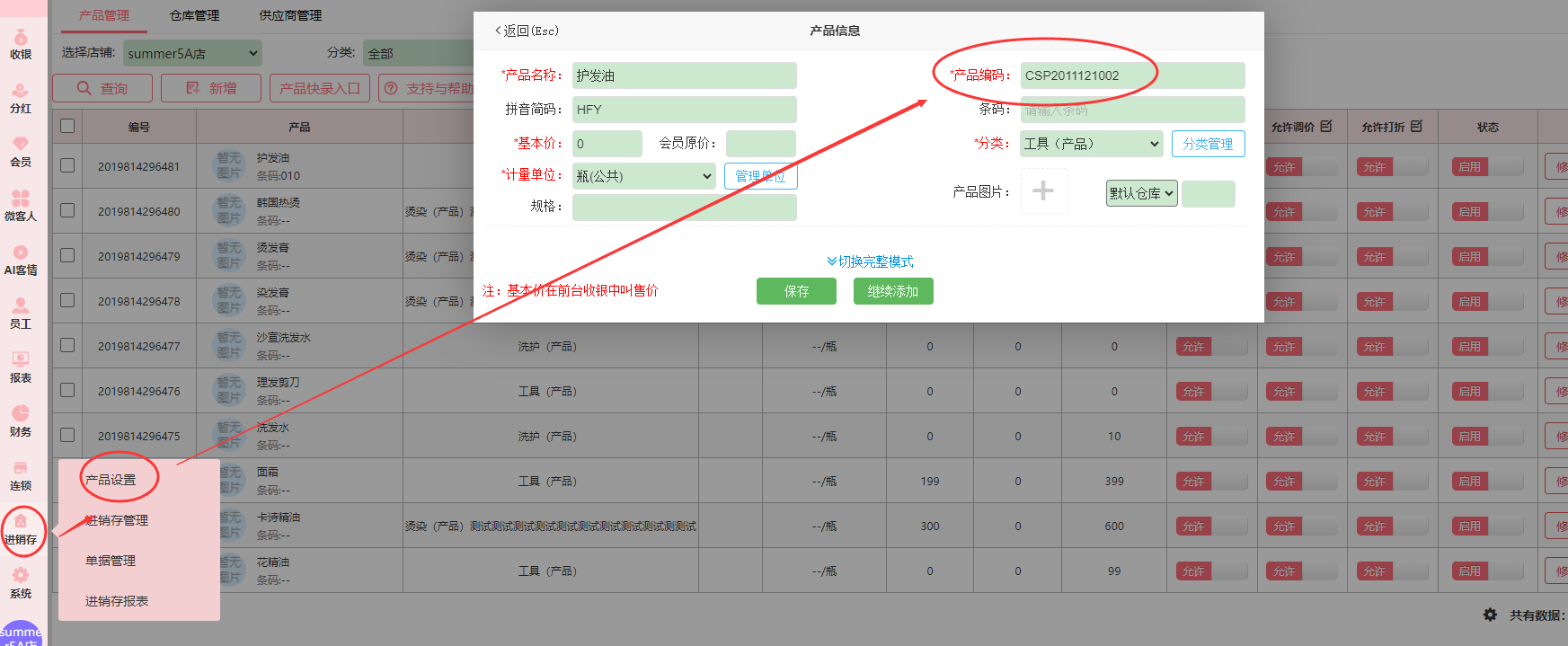Click the 基本价 price input field
This screenshot has height=646, width=1568.
607,144
